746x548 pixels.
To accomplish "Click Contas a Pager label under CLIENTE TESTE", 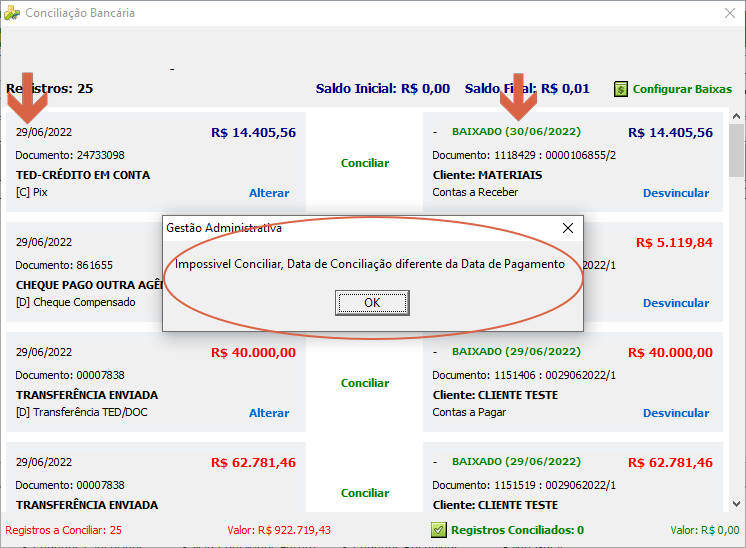I will click(x=469, y=412).
